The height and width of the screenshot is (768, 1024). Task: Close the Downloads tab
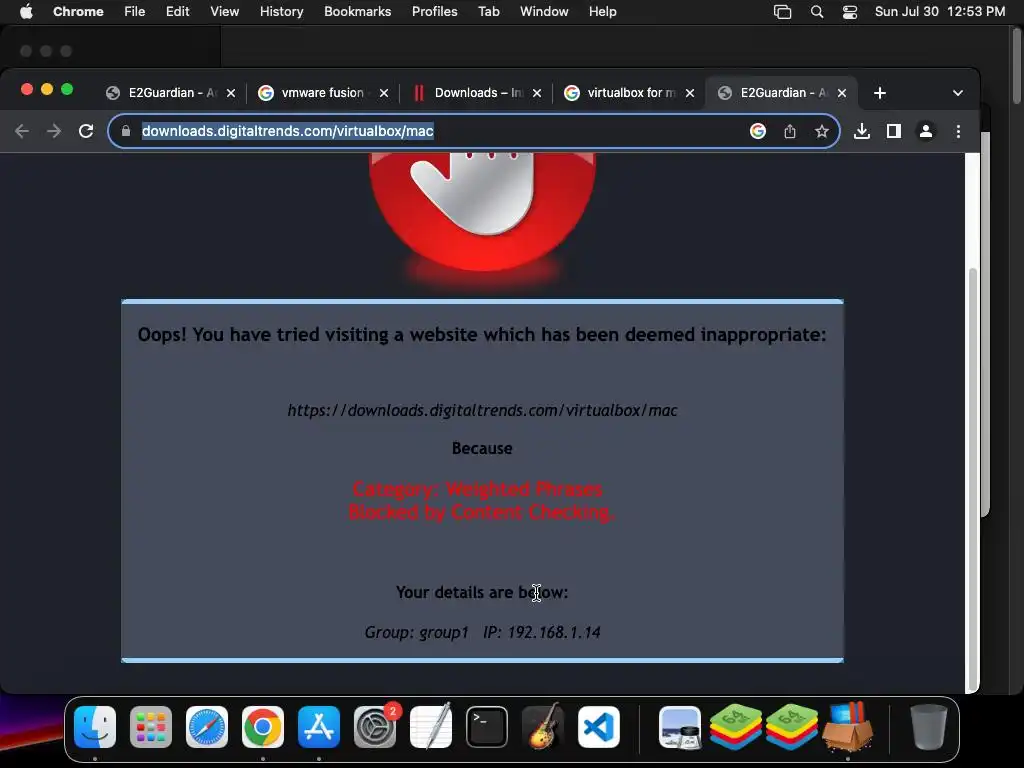tap(537, 93)
